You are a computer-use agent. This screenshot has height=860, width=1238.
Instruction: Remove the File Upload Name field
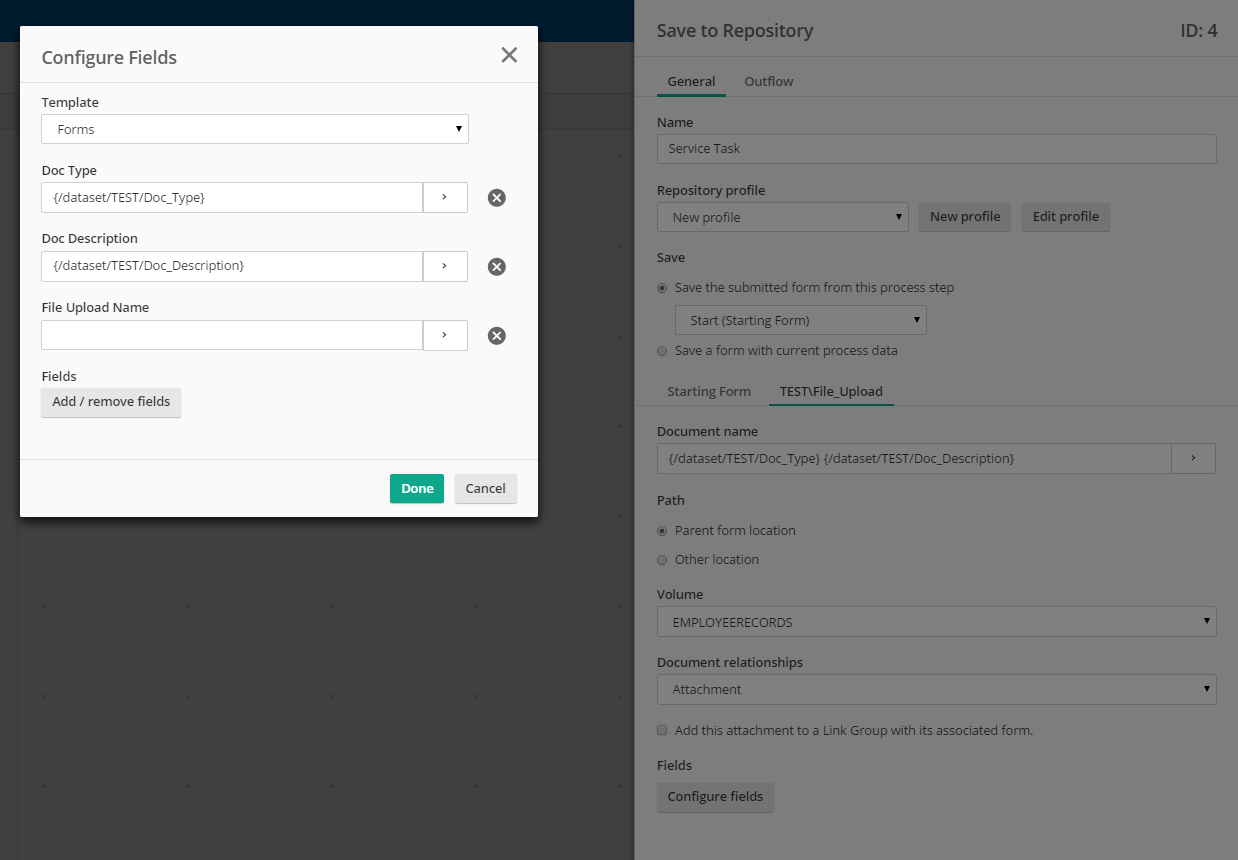point(496,336)
